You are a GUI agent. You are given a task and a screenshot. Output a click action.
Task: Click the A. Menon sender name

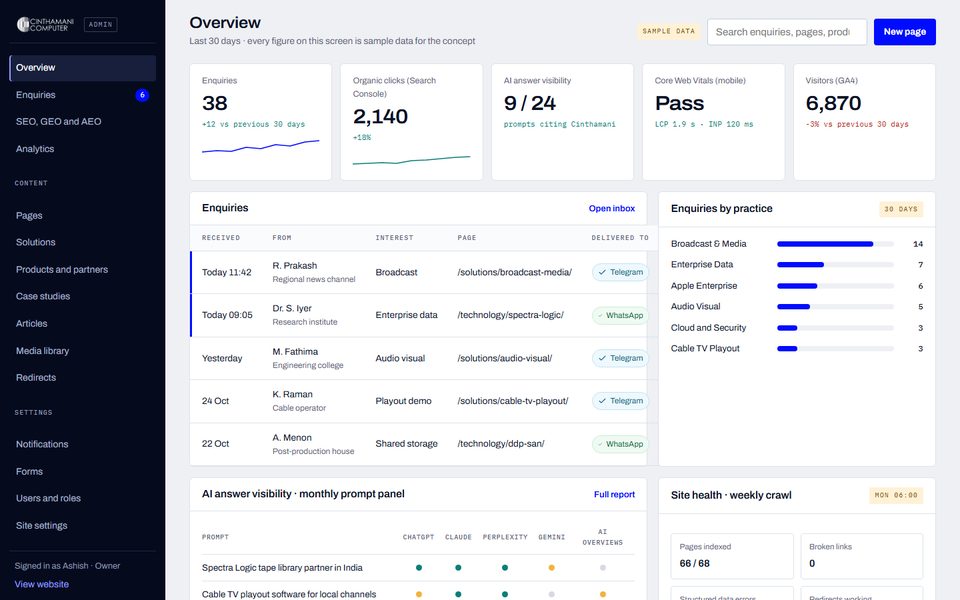click(x=292, y=438)
